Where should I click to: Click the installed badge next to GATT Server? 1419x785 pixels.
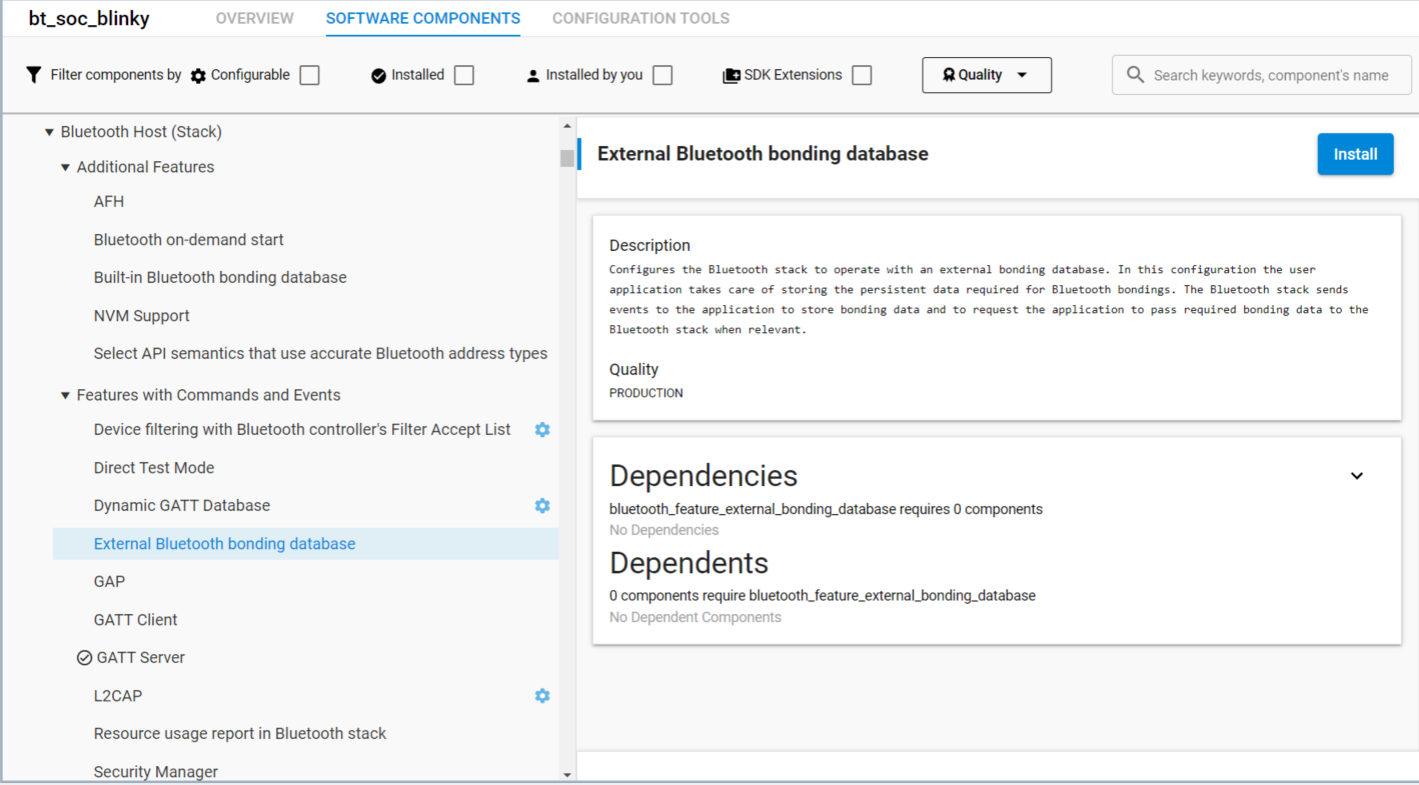pos(82,657)
